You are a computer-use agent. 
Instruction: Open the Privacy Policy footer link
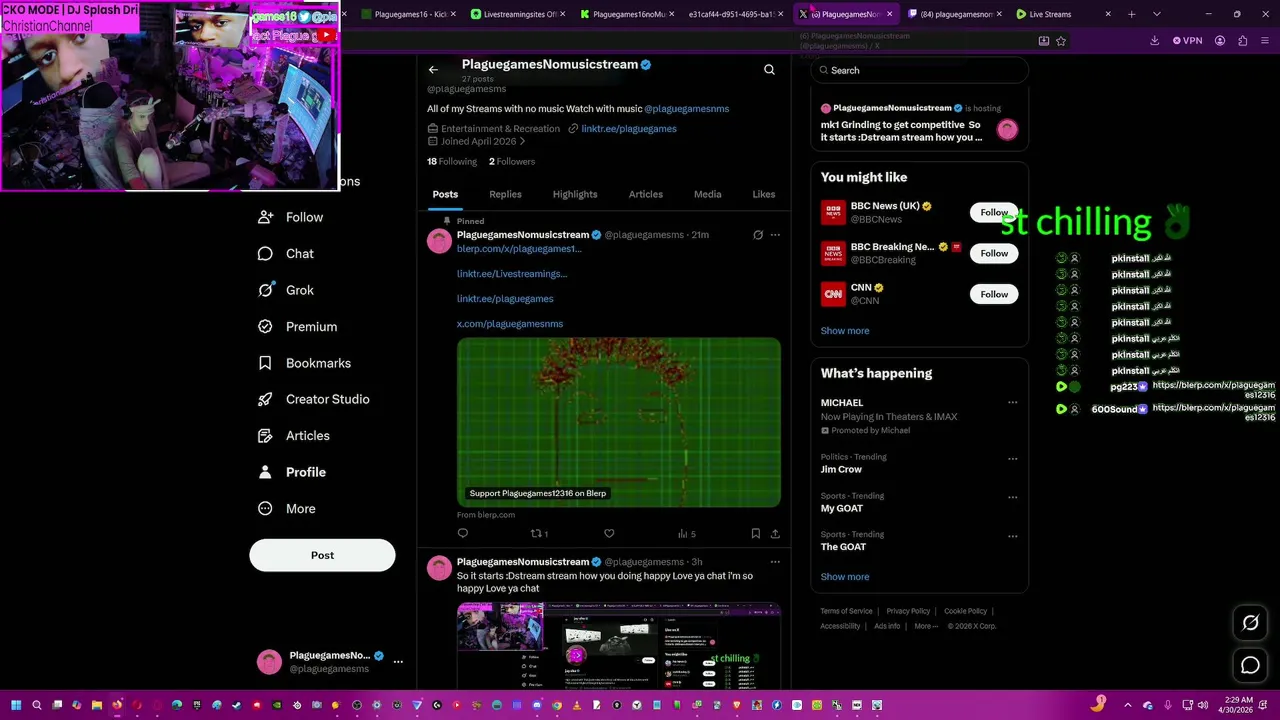point(908,611)
